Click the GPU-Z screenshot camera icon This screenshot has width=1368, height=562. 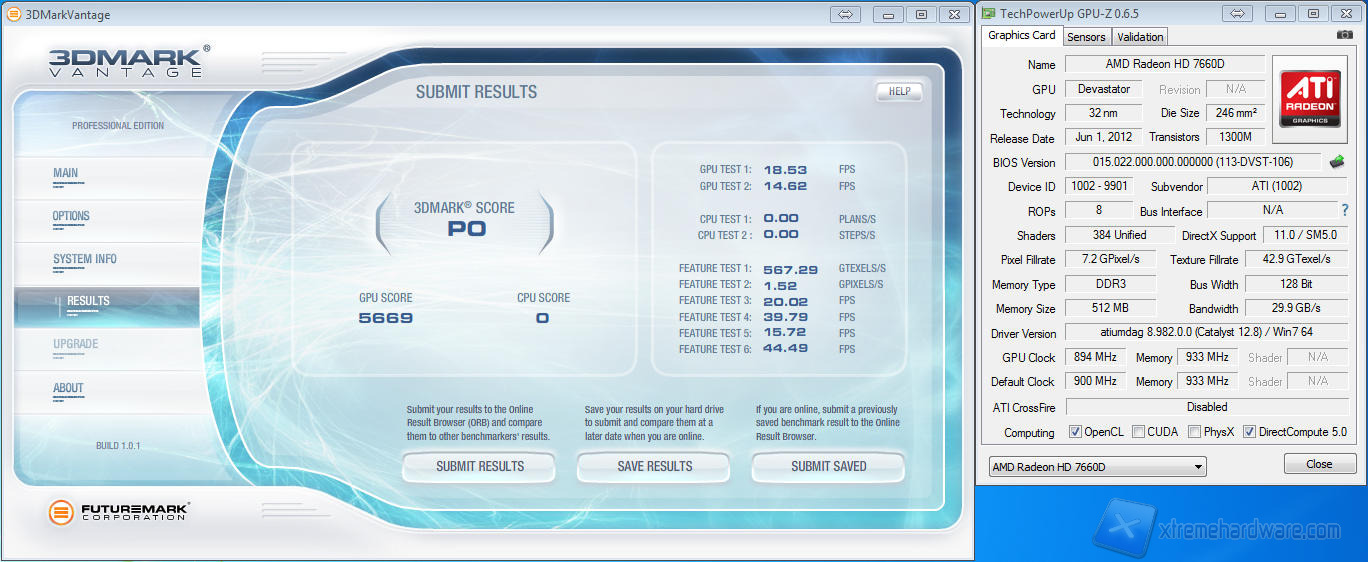(1344, 35)
